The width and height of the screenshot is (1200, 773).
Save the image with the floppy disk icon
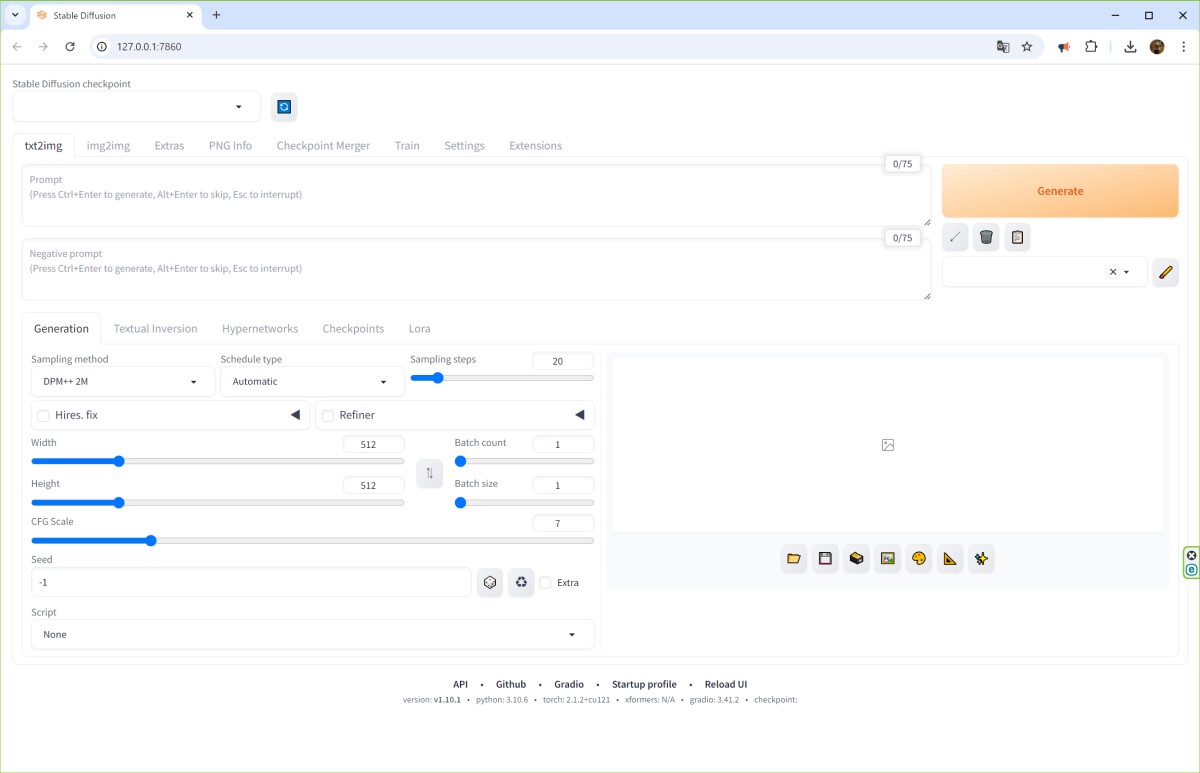point(825,558)
